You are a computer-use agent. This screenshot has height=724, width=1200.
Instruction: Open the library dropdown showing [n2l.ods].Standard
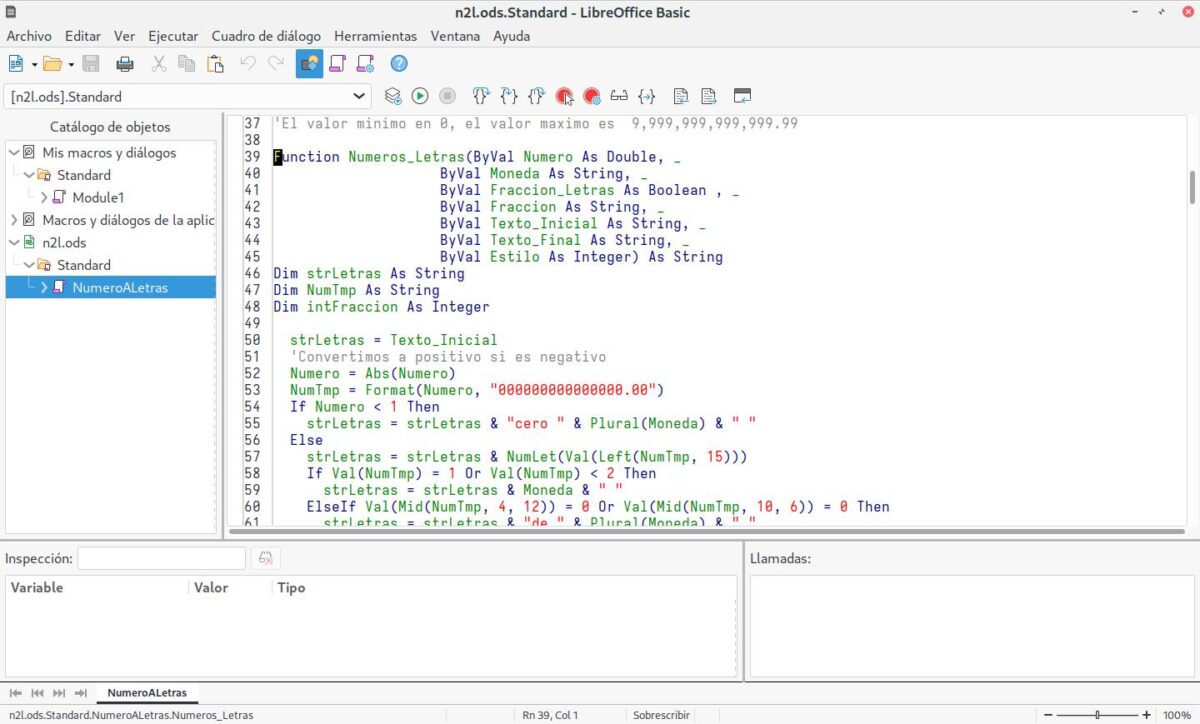(x=360, y=96)
